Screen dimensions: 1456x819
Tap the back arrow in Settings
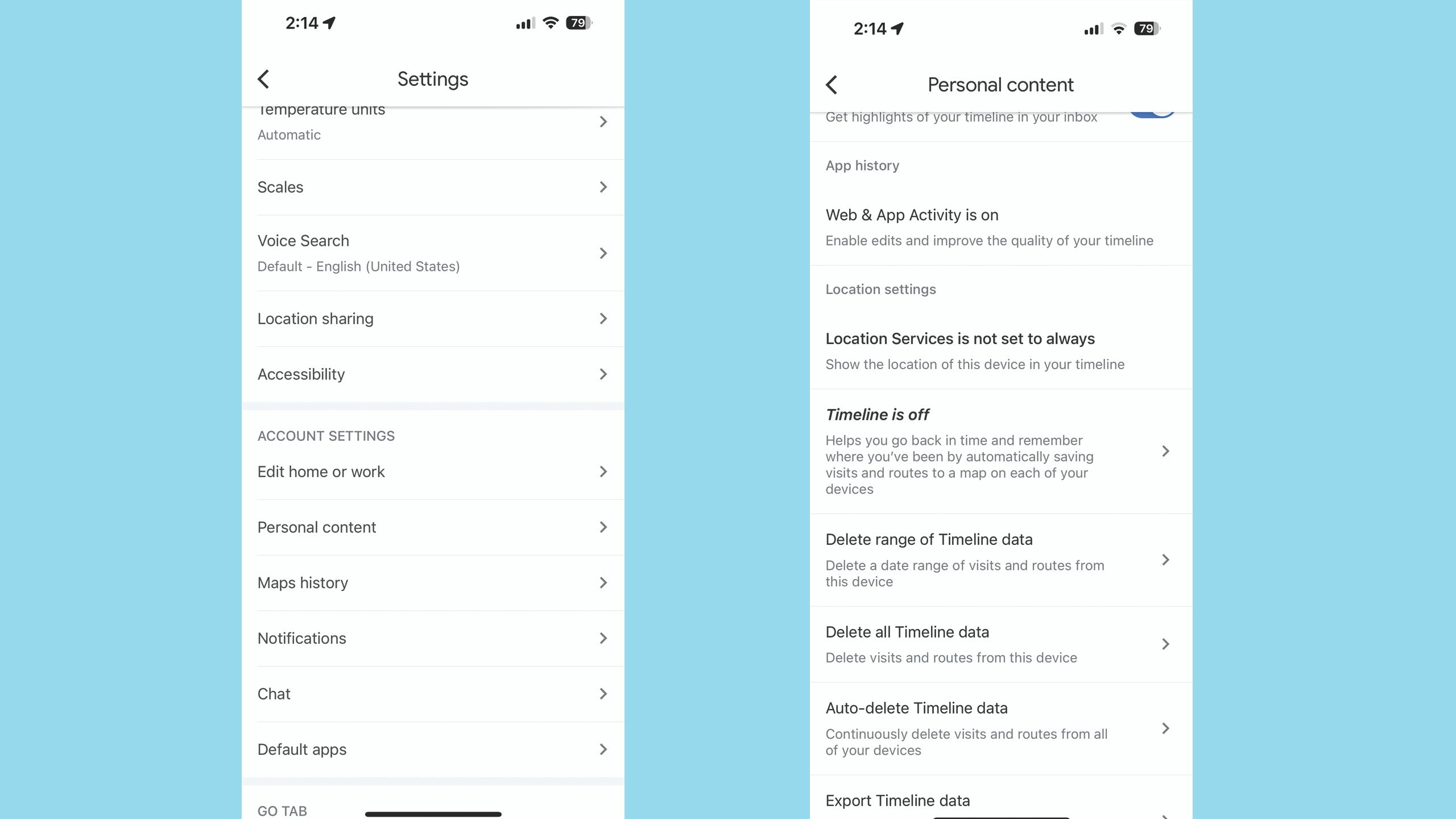(264, 79)
